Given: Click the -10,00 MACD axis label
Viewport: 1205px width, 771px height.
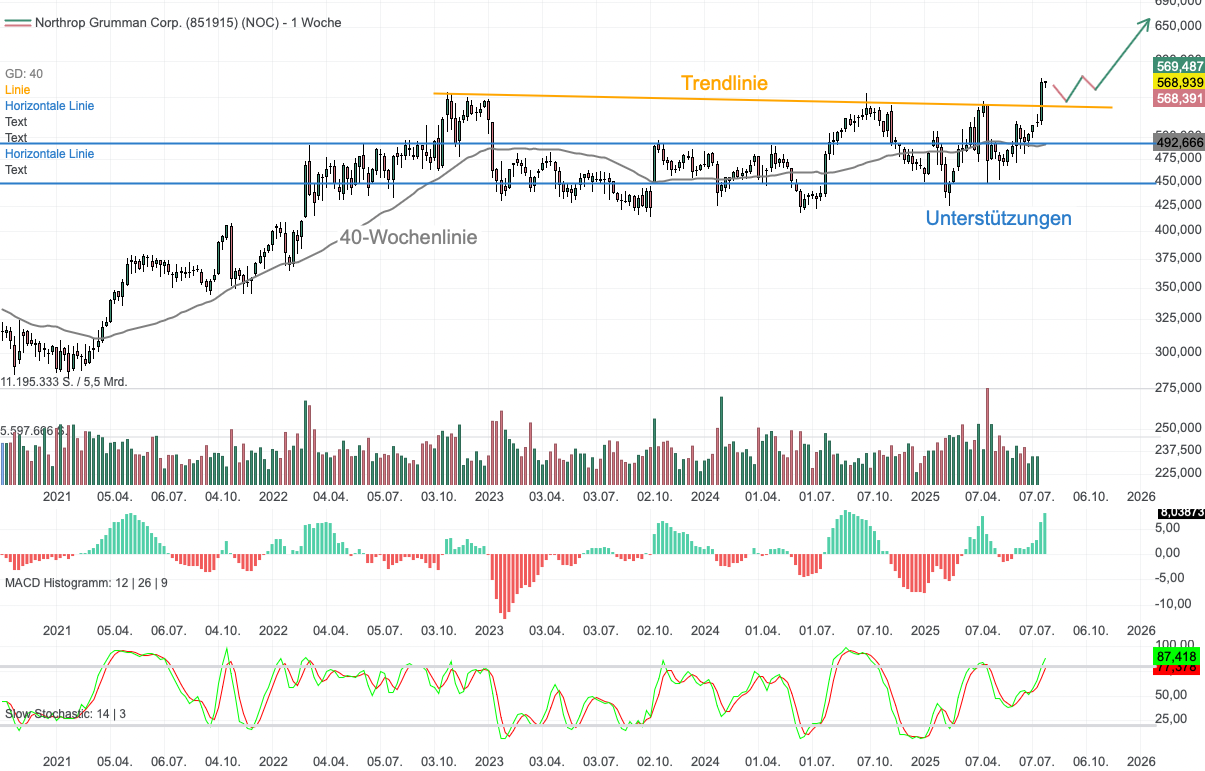Looking at the screenshot, I should (x=1174, y=604).
